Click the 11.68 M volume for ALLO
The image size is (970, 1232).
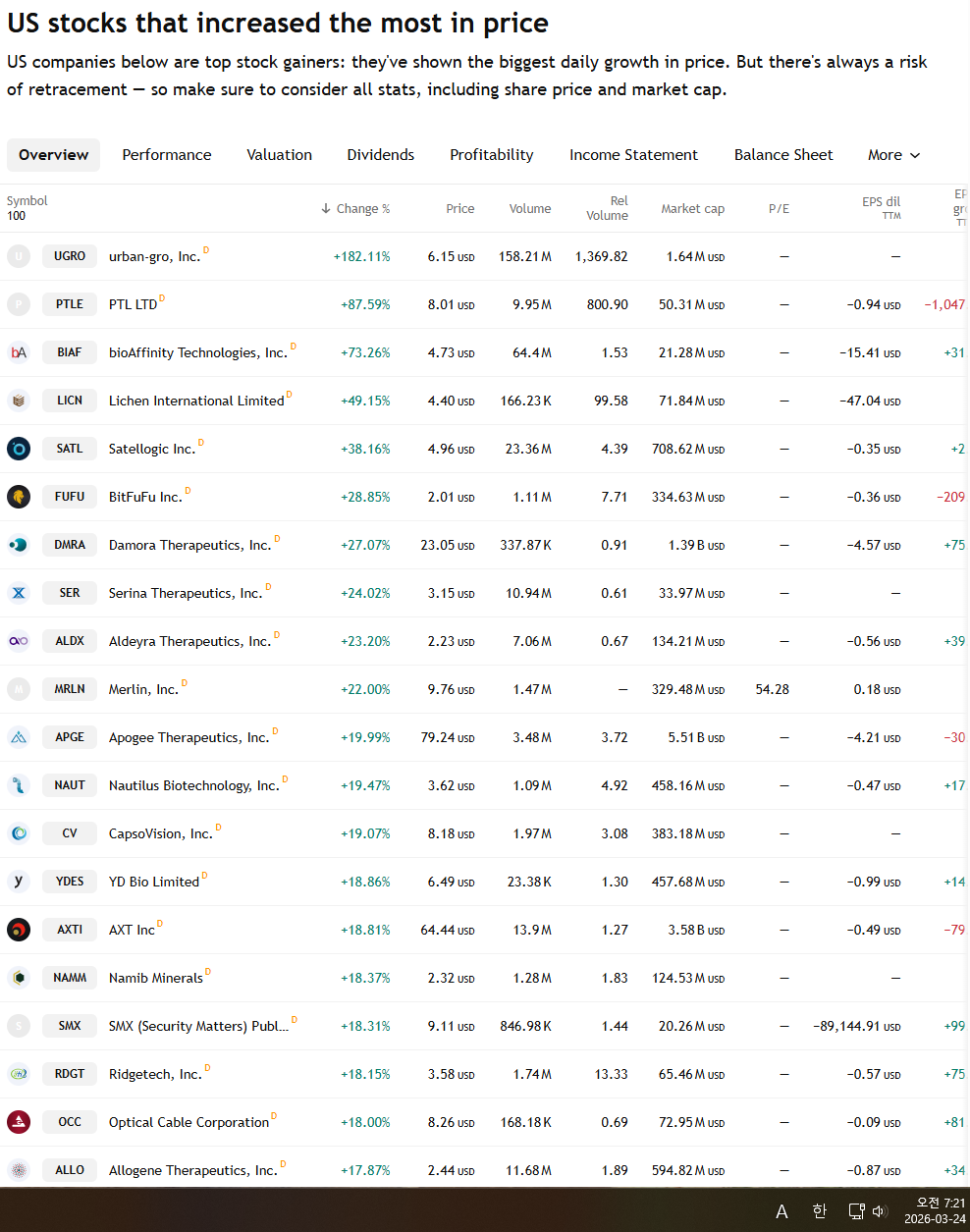click(x=528, y=1170)
